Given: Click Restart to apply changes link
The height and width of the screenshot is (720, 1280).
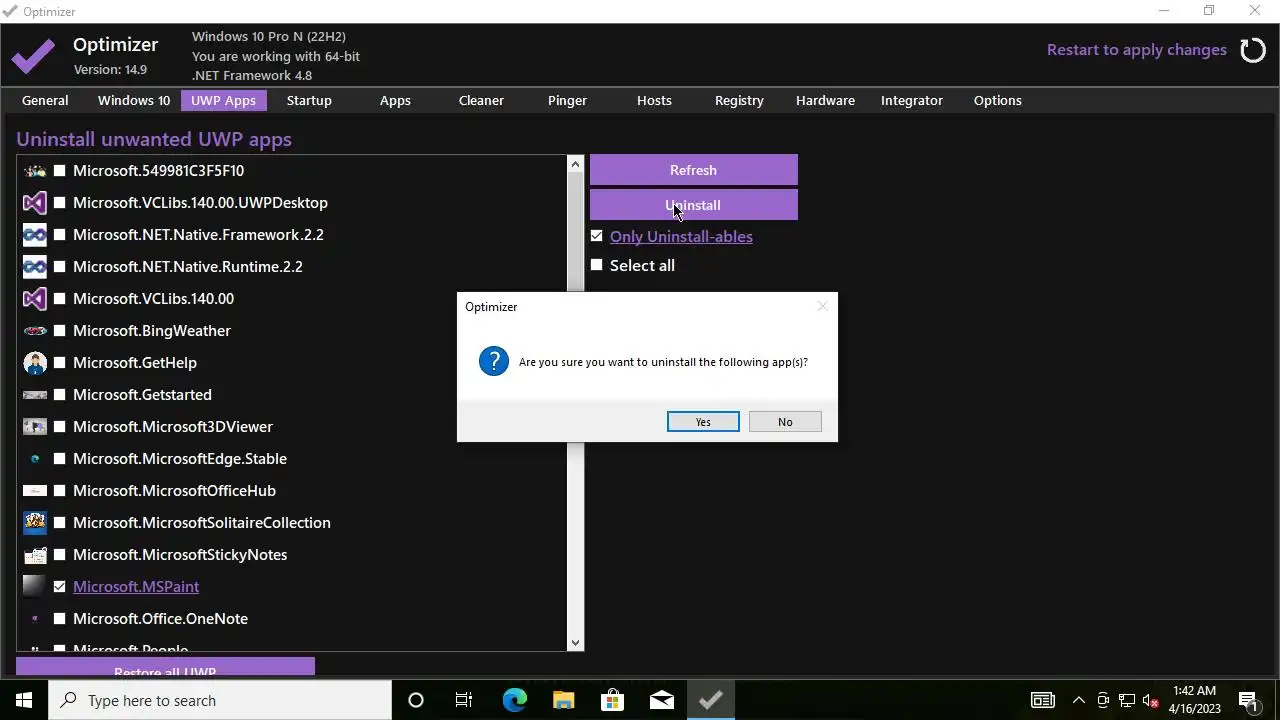Looking at the screenshot, I should (1137, 50).
